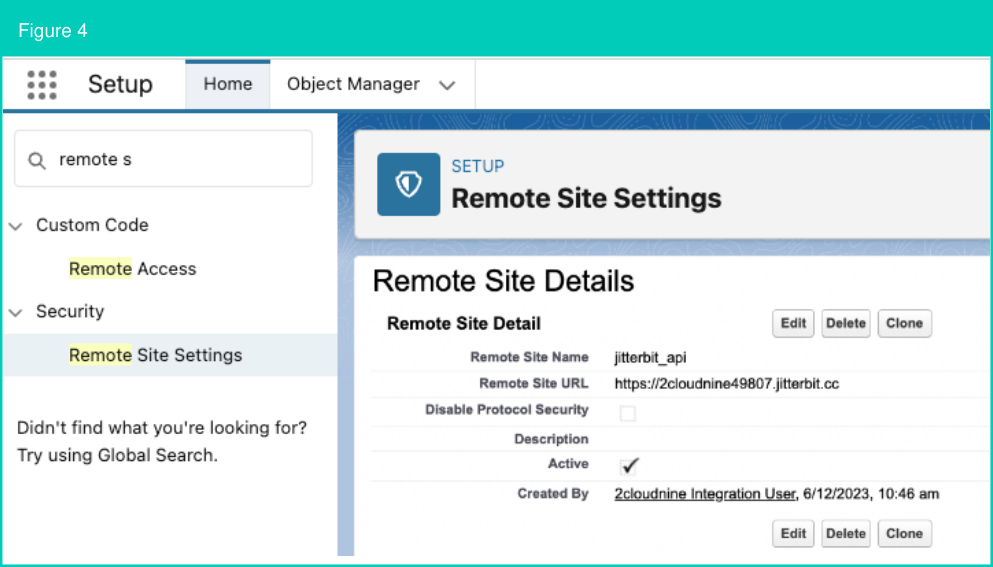Toggle the Active checkbox
Image resolution: width=993 pixels, height=567 pixels.
(x=629, y=466)
